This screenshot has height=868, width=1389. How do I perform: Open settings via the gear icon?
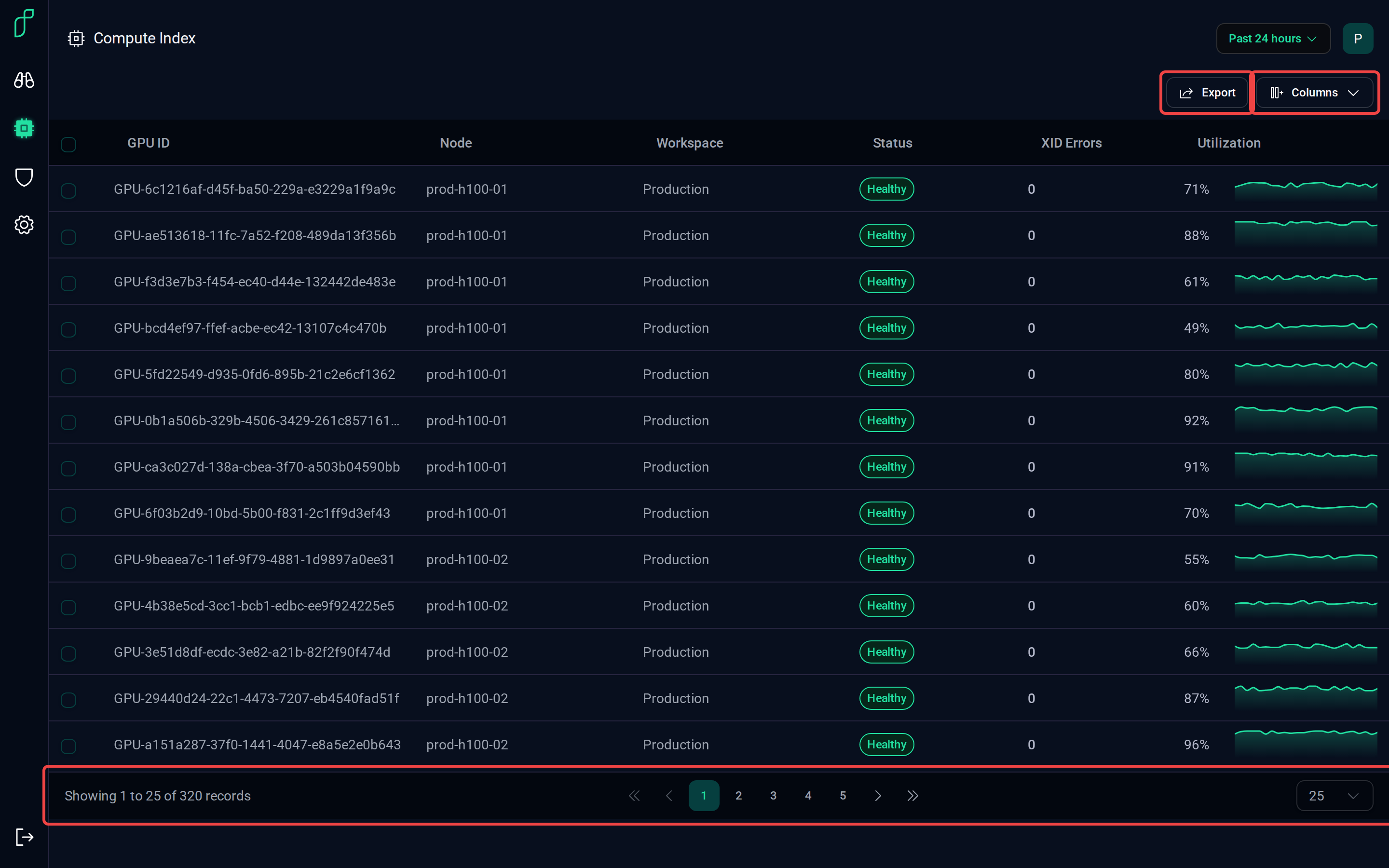tap(24, 224)
